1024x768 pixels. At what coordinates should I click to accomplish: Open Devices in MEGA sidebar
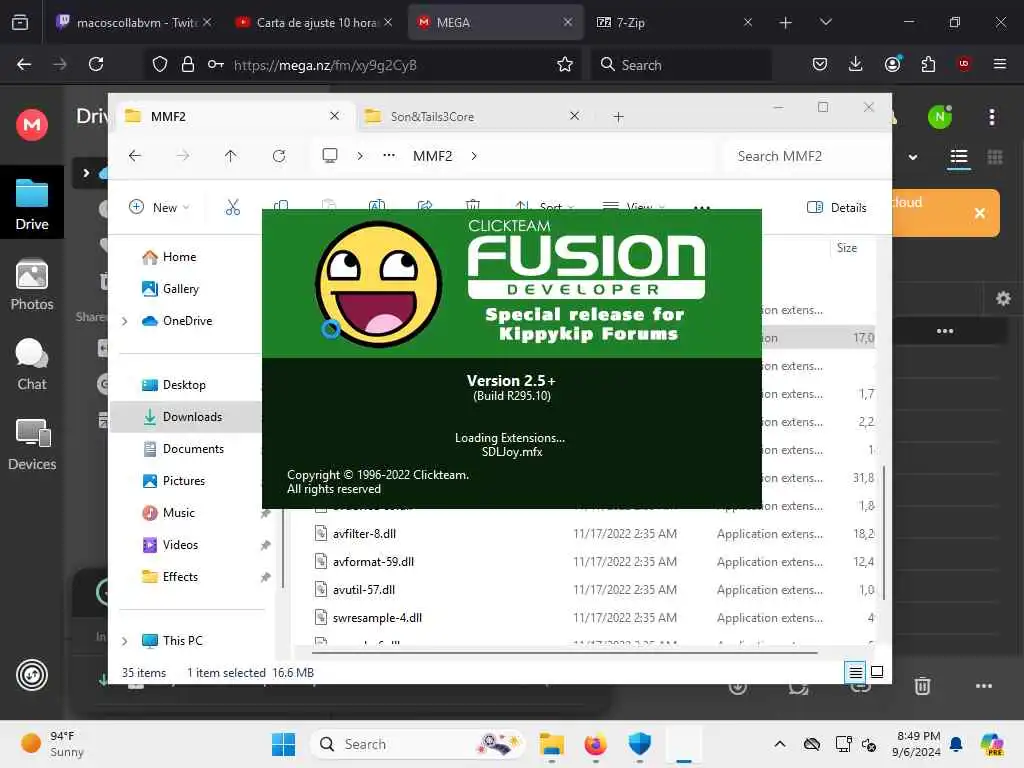pyautogui.click(x=31, y=445)
